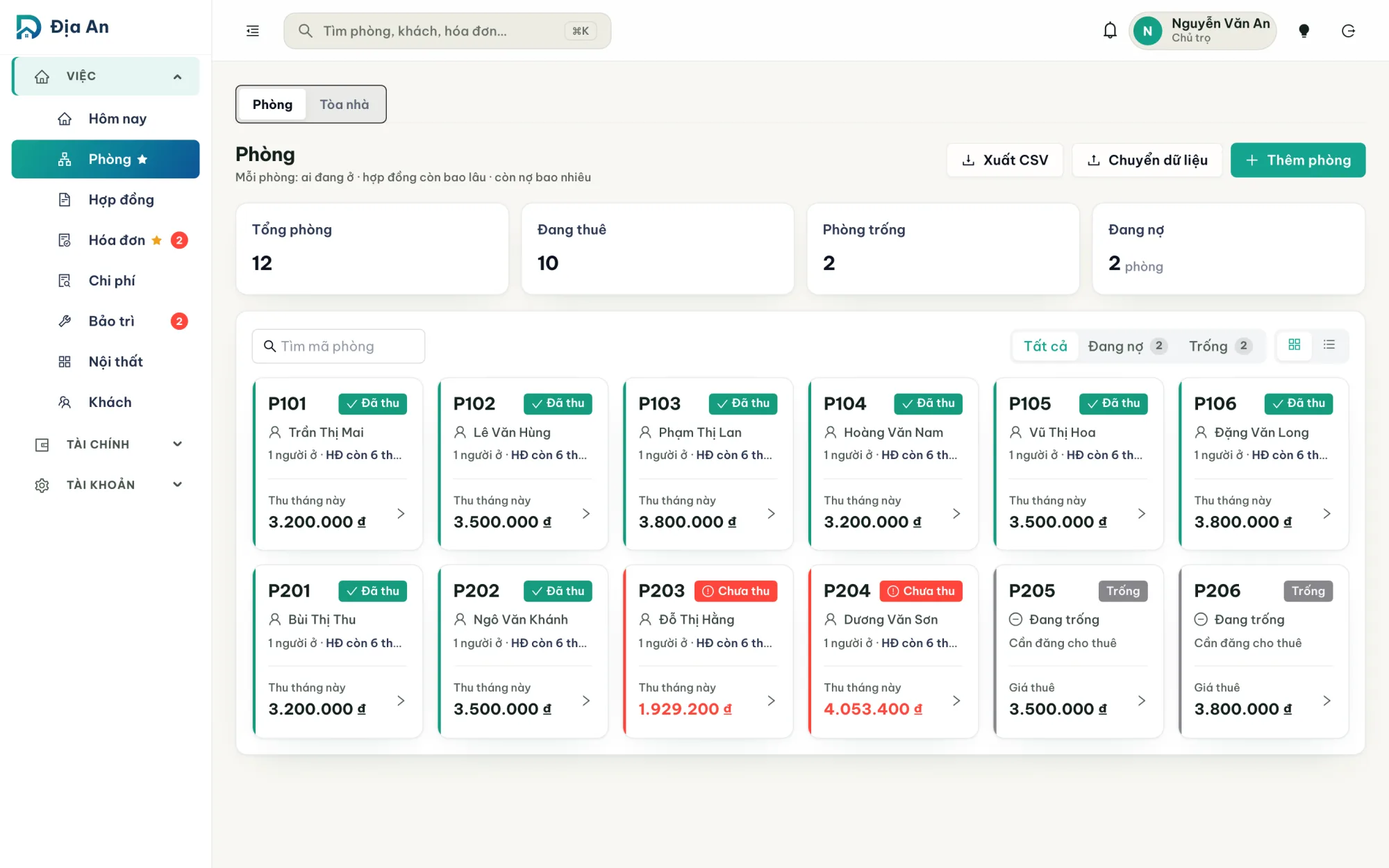Click the Hôm nay house icon

click(65, 119)
